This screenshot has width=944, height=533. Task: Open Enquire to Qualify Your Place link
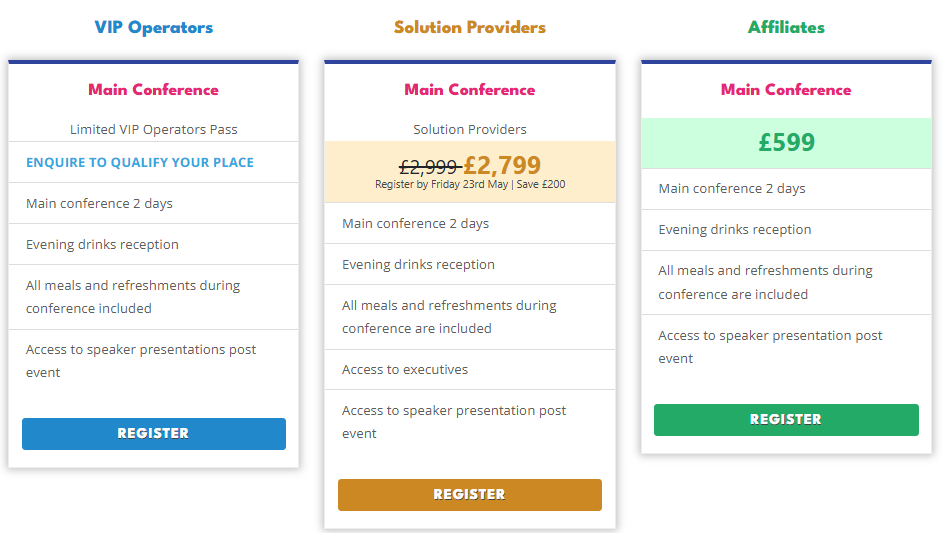pos(140,163)
